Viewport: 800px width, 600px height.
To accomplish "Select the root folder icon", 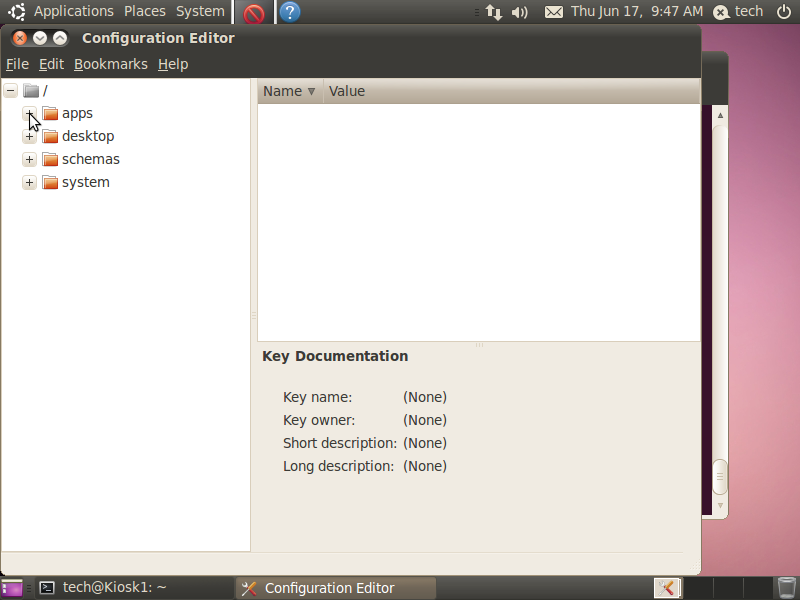I will coord(31,90).
